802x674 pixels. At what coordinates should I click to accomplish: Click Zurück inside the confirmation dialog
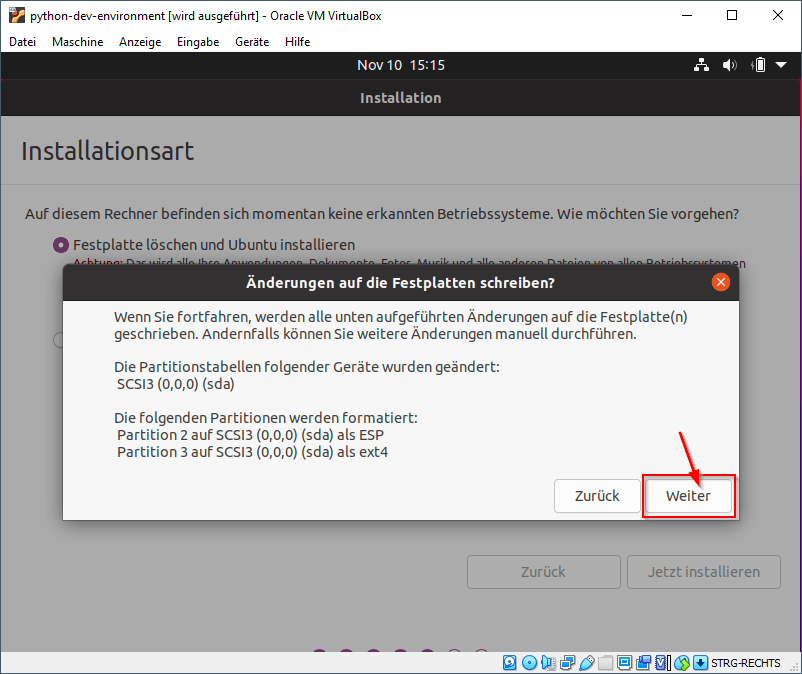click(597, 495)
